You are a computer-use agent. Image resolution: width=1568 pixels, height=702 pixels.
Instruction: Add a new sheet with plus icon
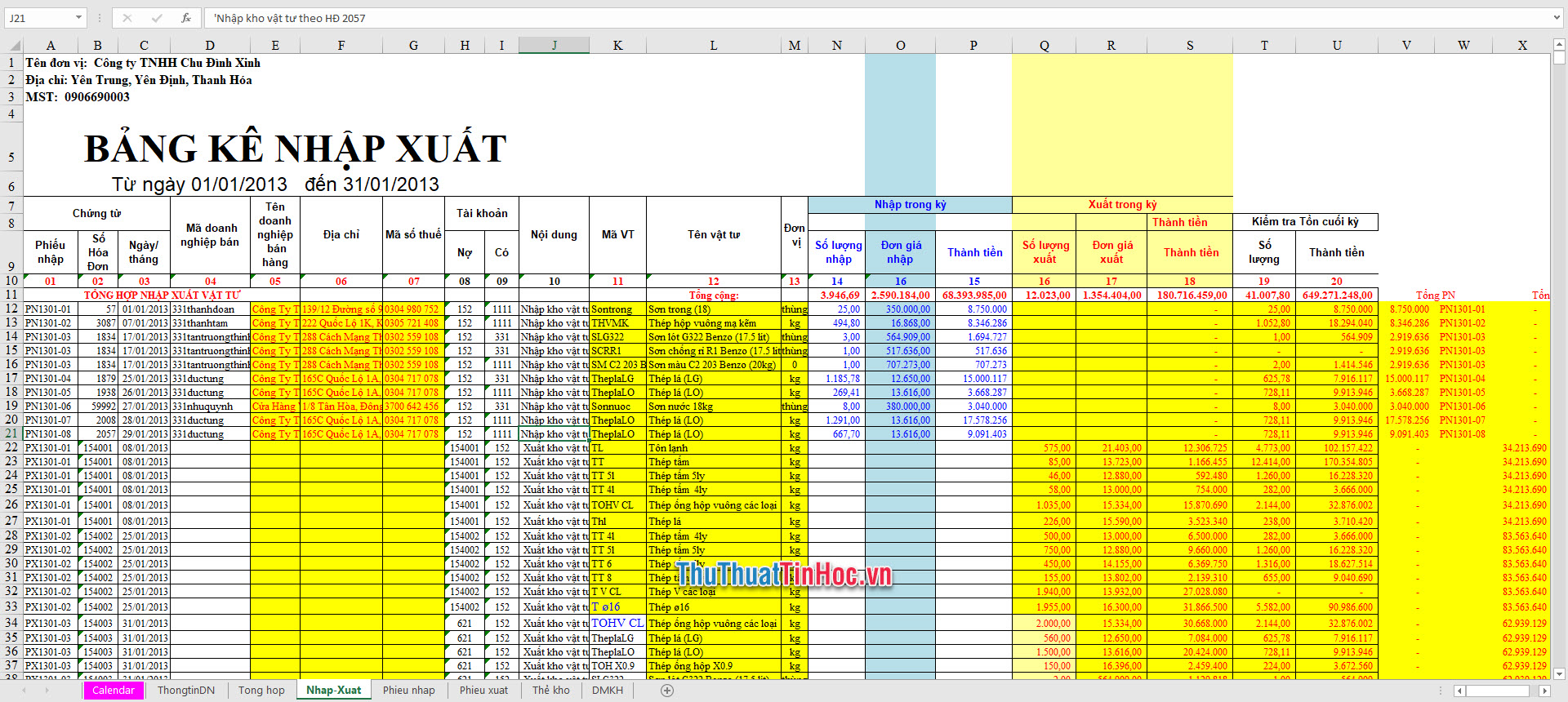(x=667, y=691)
